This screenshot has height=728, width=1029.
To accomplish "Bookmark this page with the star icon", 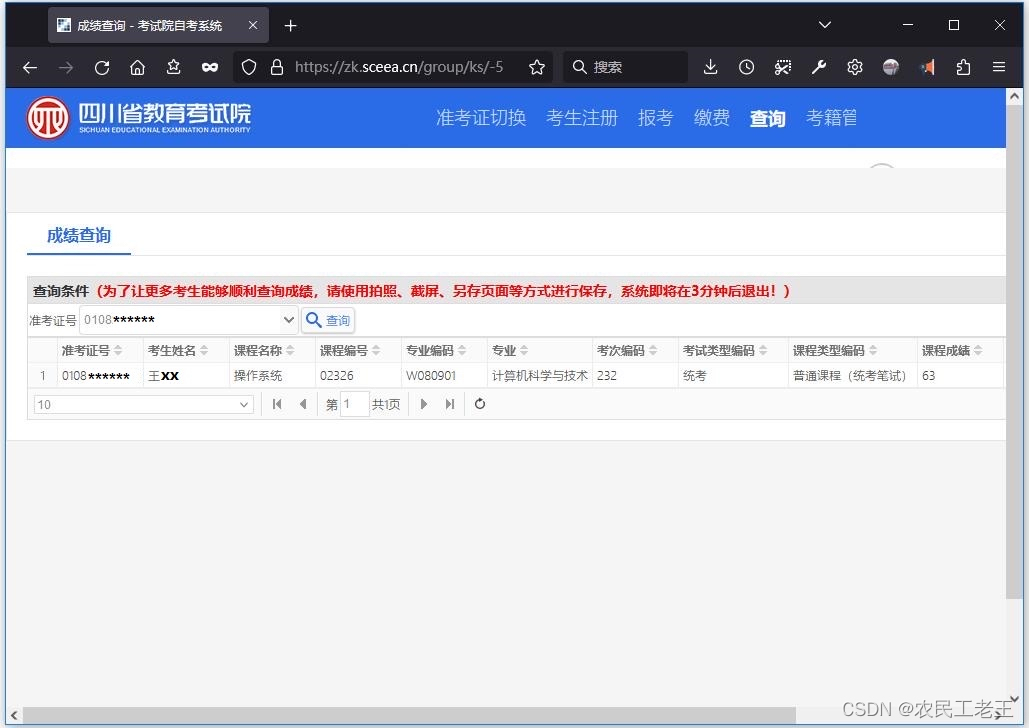I will point(537,67).
